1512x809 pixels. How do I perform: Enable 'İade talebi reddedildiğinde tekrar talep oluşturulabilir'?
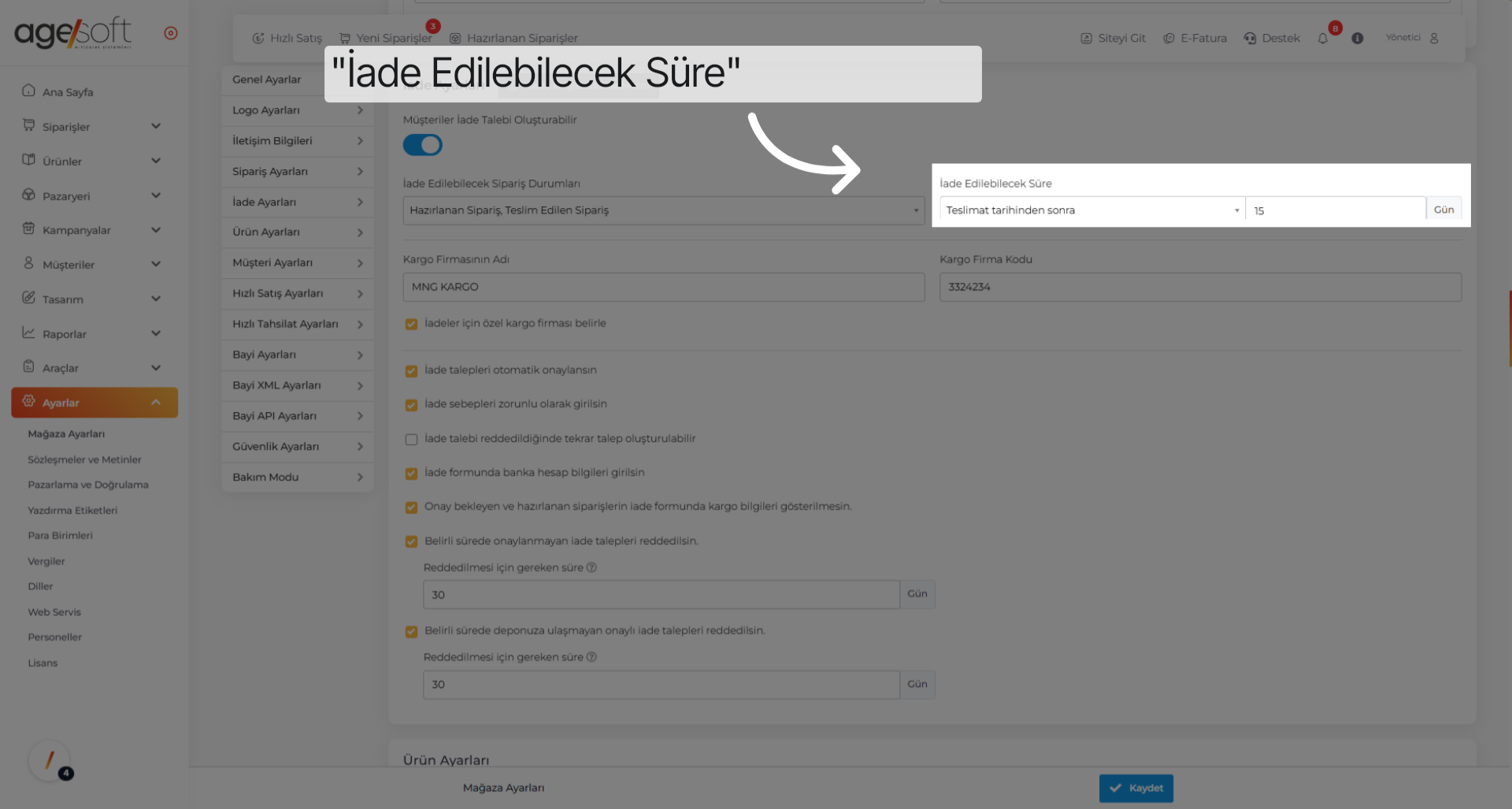411,439
